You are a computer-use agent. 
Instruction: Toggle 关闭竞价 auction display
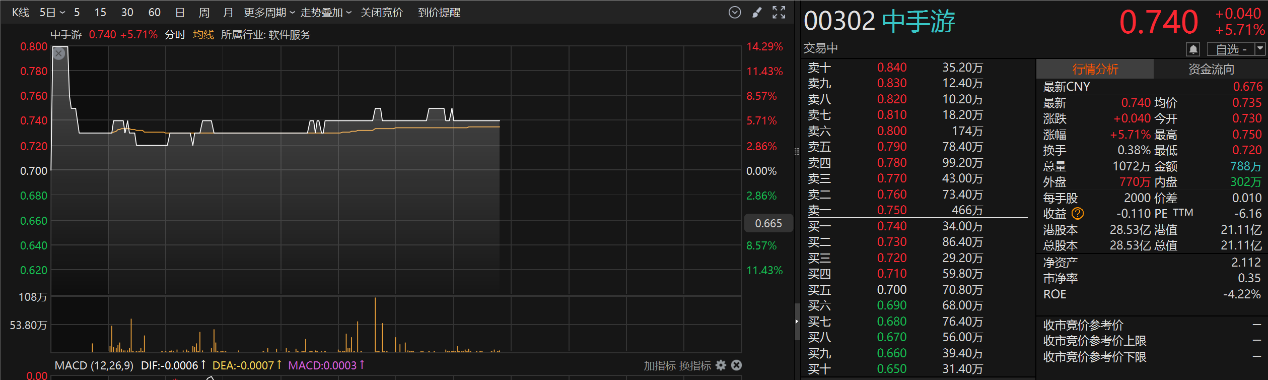point(382,12)
